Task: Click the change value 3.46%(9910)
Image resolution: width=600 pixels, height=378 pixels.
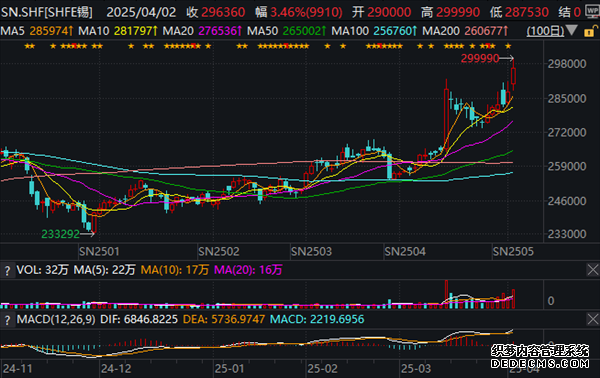Action: pyautogui.click(x=307, y=12)
